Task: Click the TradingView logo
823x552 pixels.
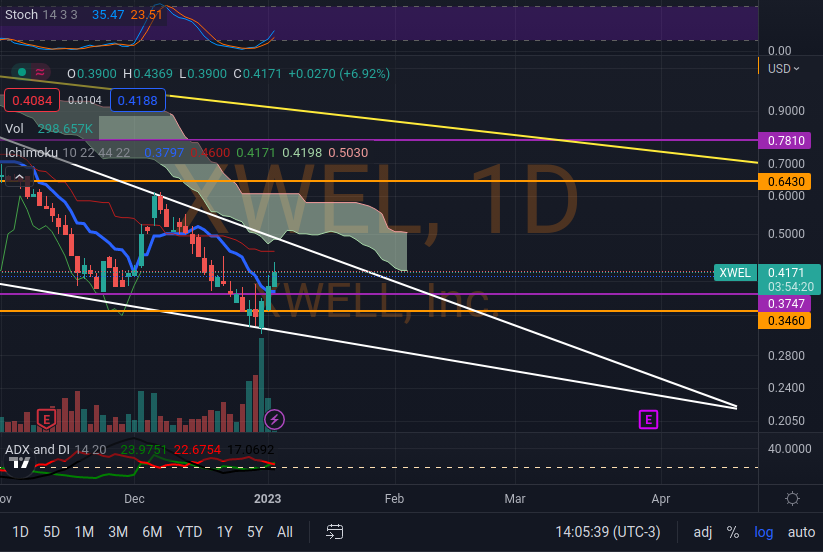Action: pos(20,463)
